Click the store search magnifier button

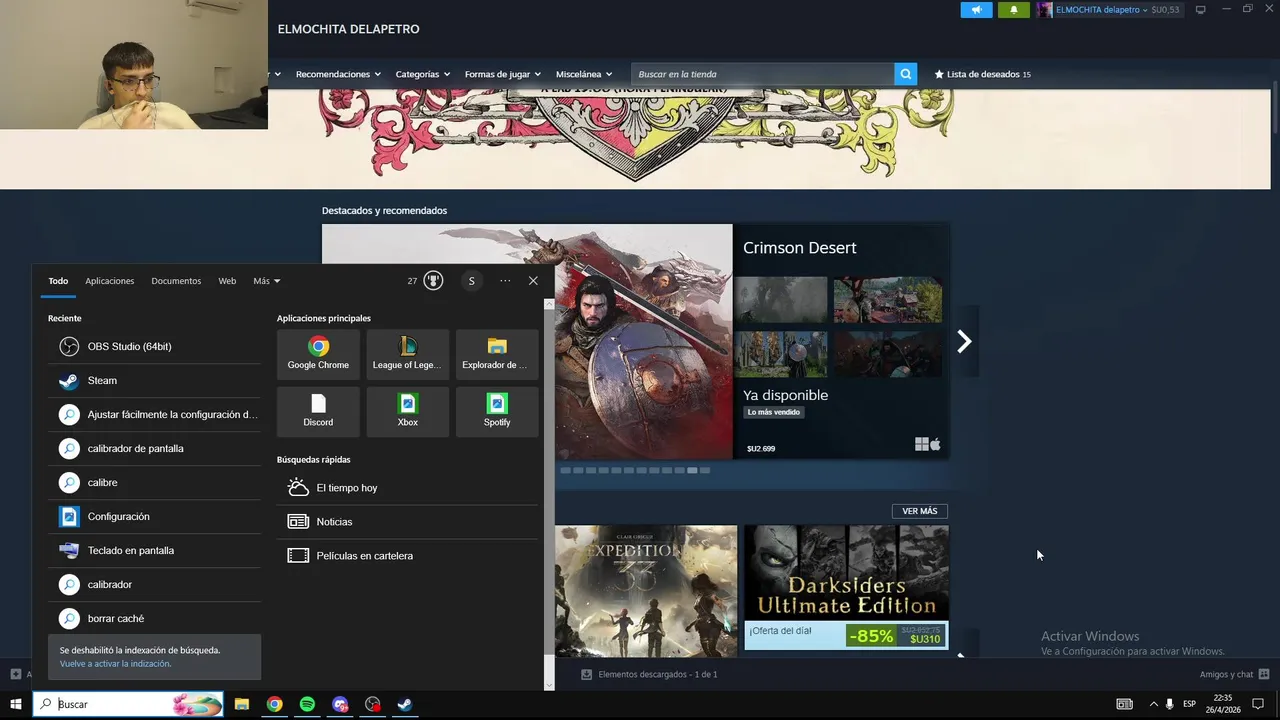[x=905, y=74]
